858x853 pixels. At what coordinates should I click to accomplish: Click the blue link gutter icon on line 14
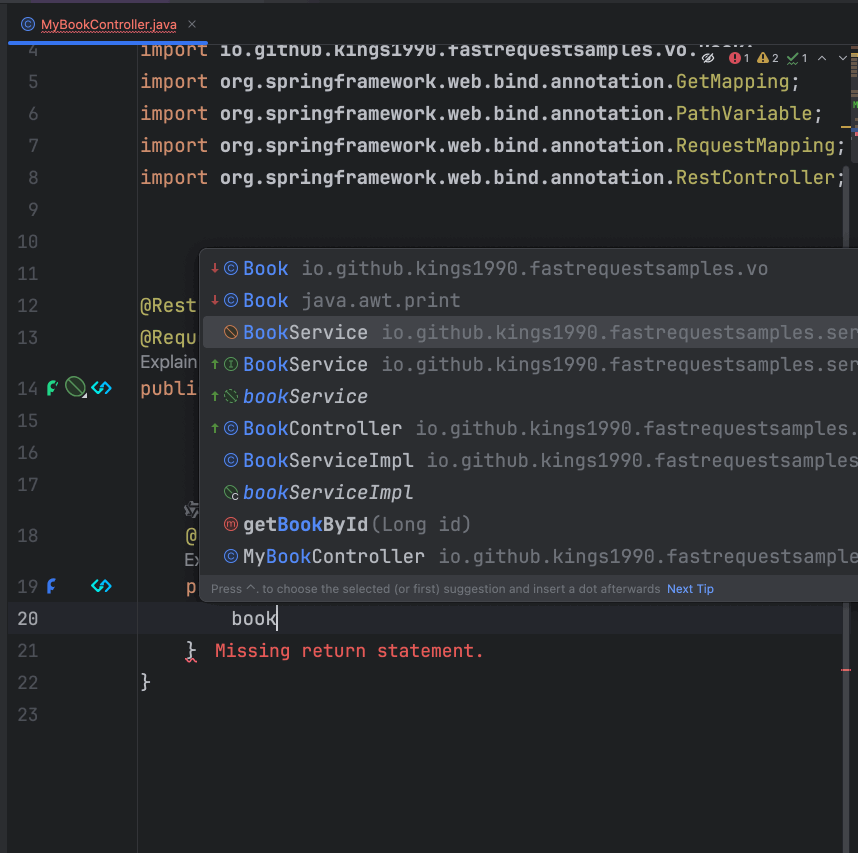[x=101, y=387]
